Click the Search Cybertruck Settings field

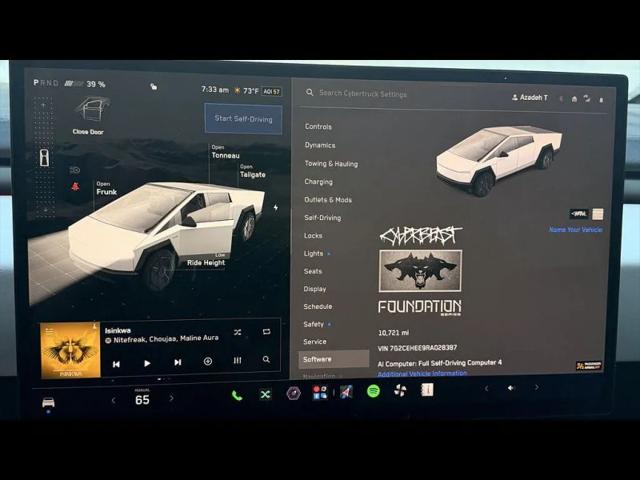(363, 93)
